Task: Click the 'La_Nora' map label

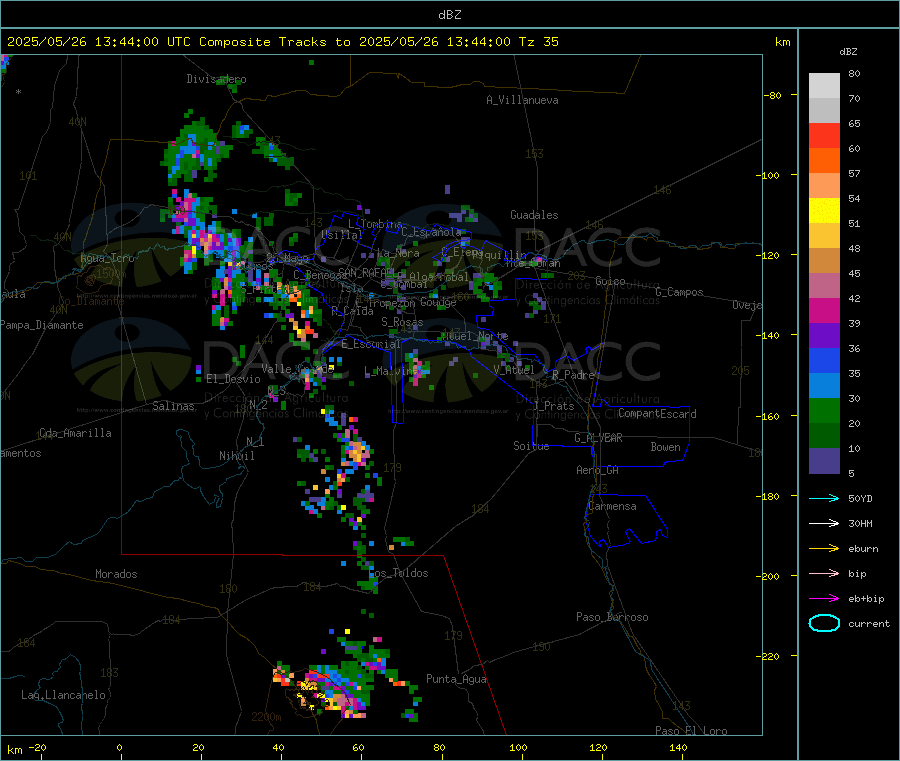Action: [398, 253]
